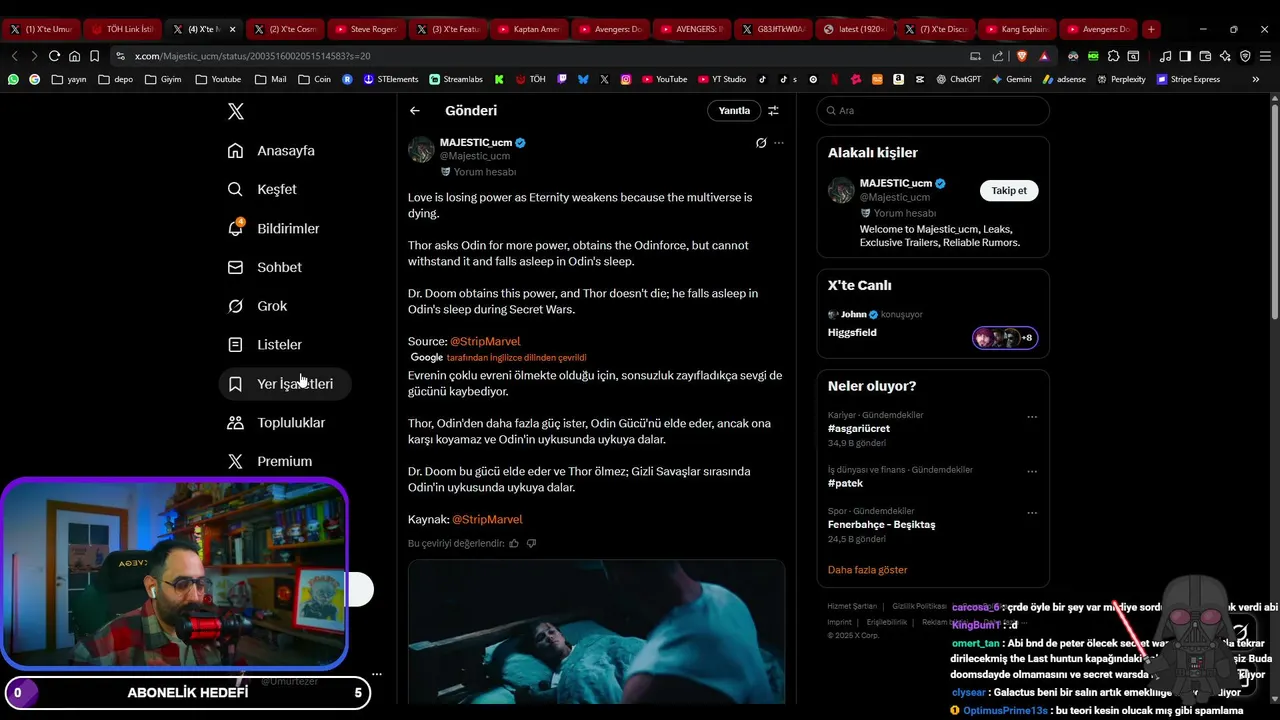
Task: Open more options for Fenerbahçe - Beşiktaş trend
Action: coord(1032,513)
